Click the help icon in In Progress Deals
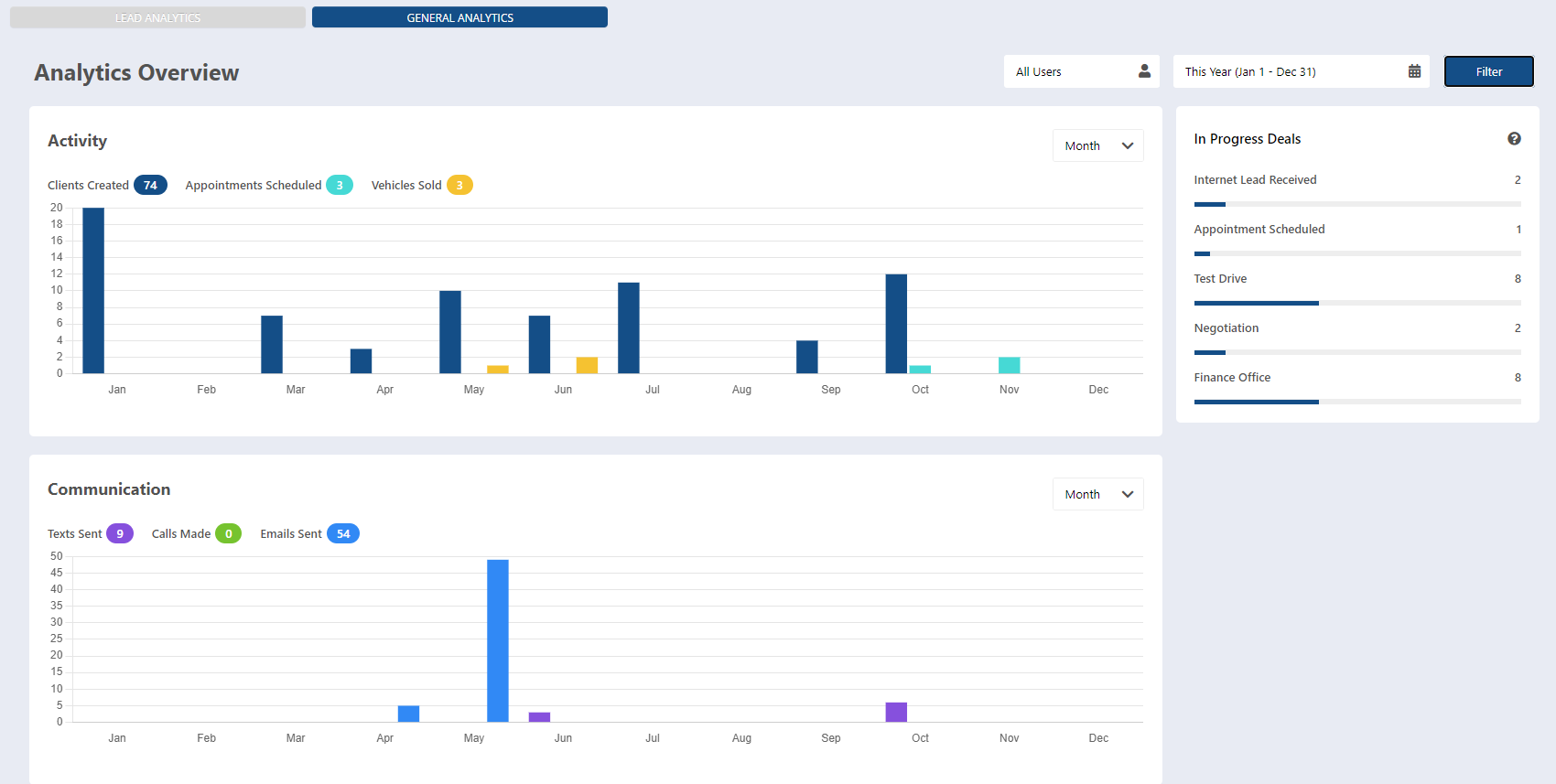 click(x=1514, y=139)
